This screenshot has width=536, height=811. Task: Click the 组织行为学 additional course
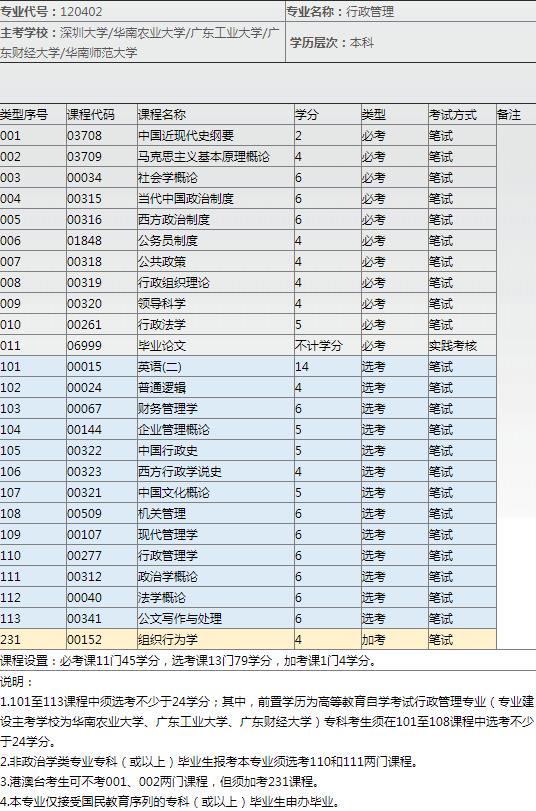[x=168, y=640]
